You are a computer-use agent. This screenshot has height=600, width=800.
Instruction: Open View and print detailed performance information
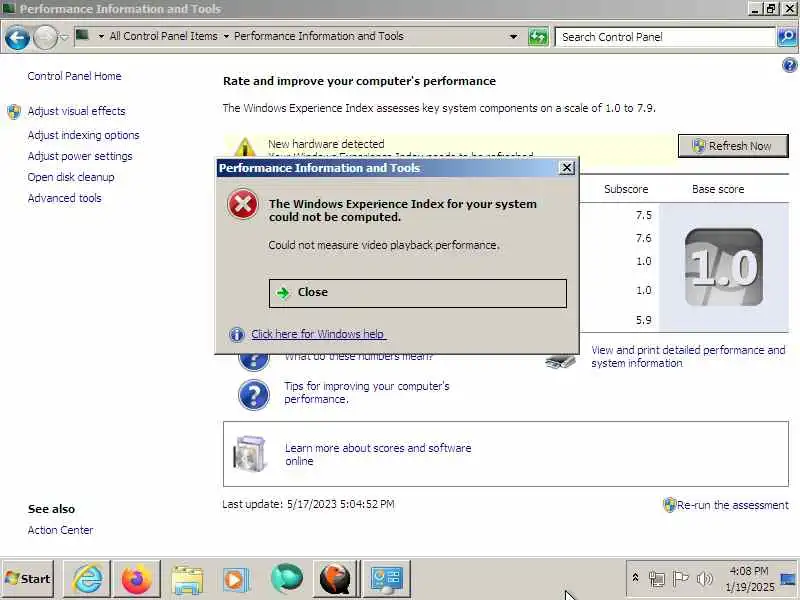(688, 357)
